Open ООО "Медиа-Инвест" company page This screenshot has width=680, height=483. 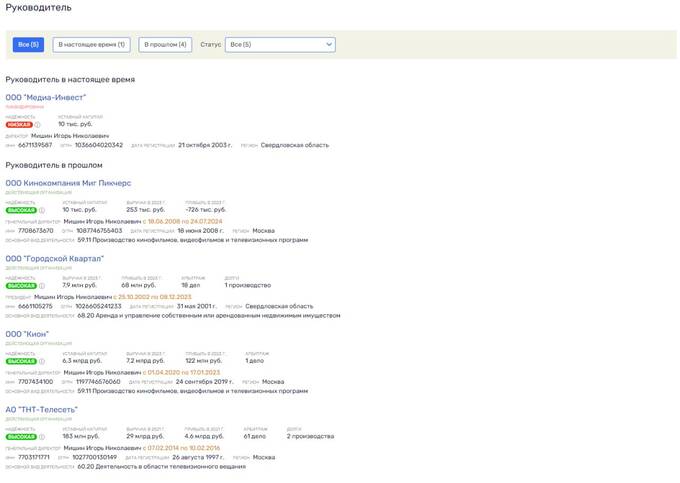click(x=46, y=97)
